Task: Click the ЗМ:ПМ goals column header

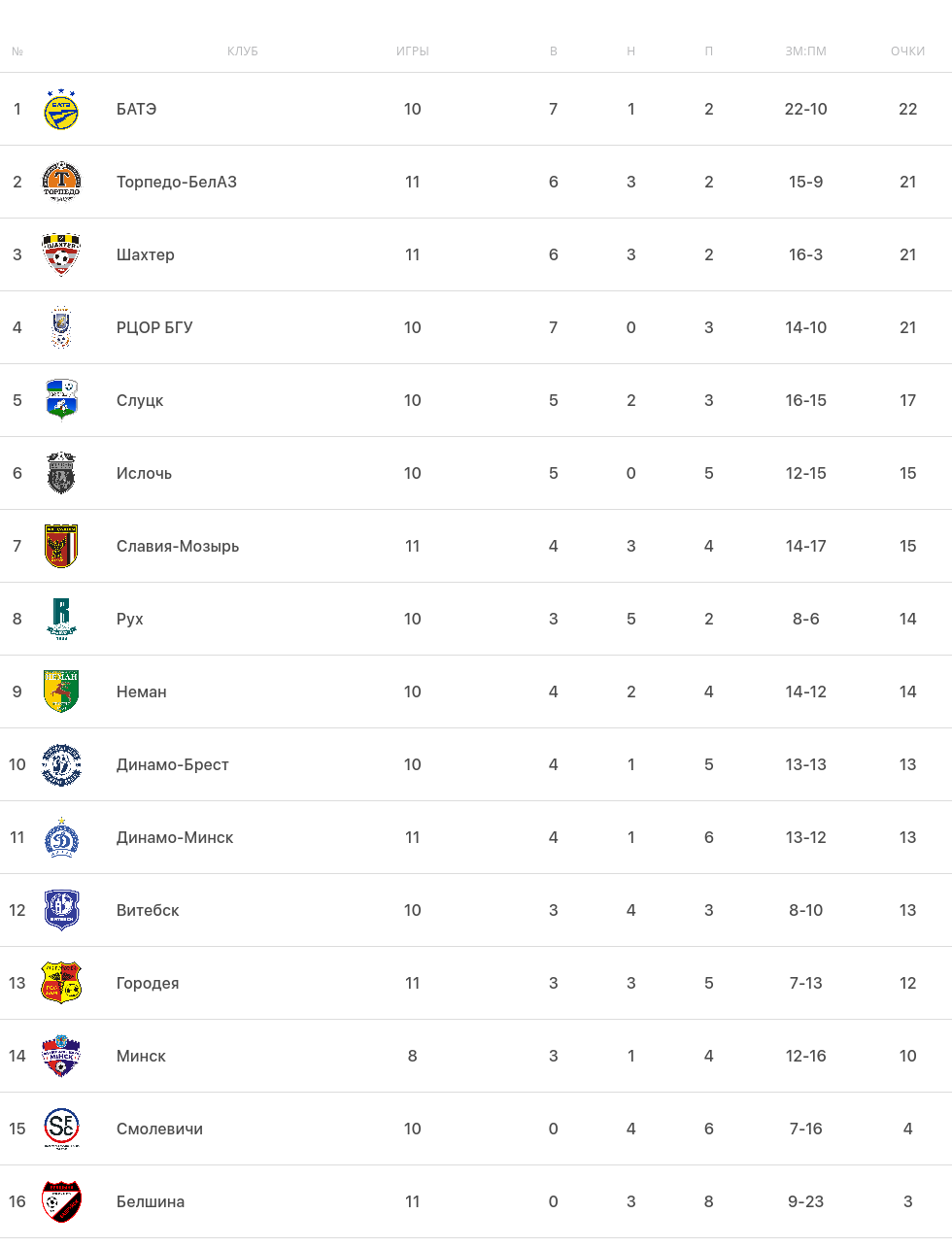Action: pyautogui.click(x=805, y=51)
